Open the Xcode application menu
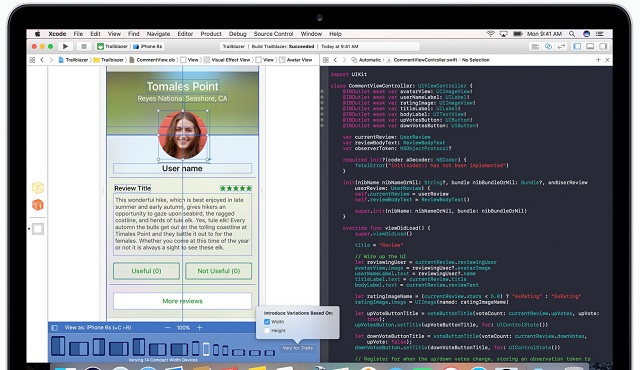 pos(57,34)
